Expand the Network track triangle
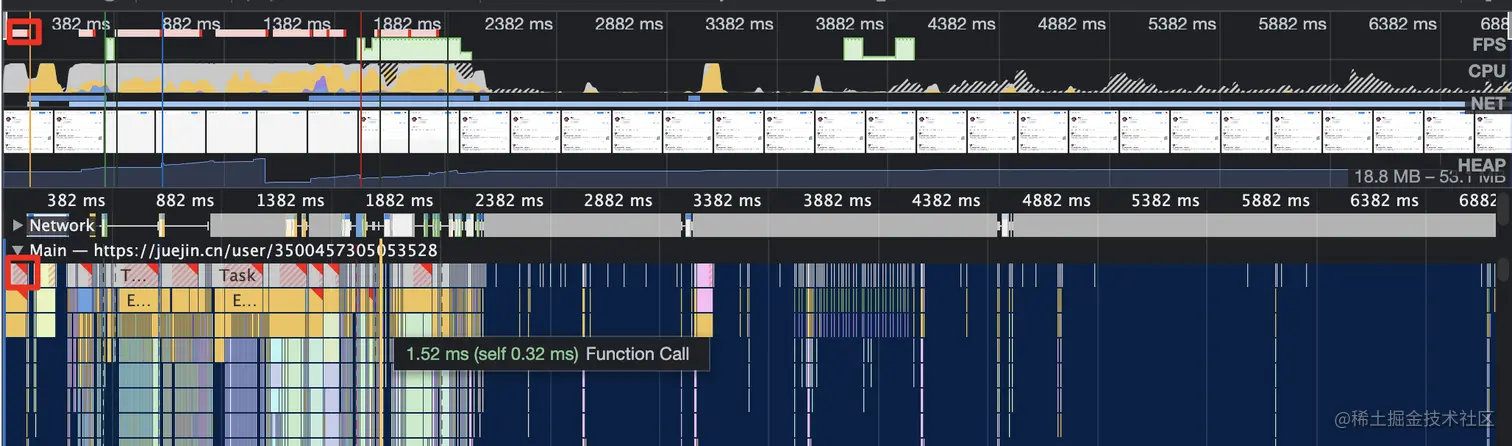The width and height of the screenshot is (1512, 446). [x=17, y=226]
